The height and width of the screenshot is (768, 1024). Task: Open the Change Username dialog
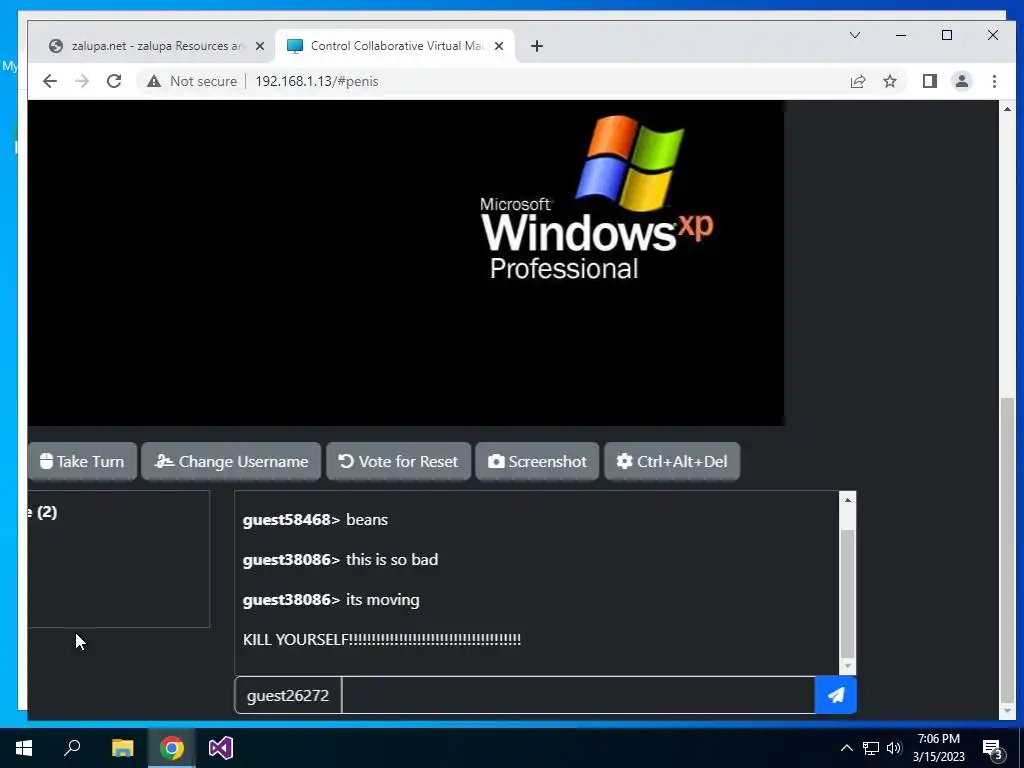pyautogui.click(x=231, y=461)
